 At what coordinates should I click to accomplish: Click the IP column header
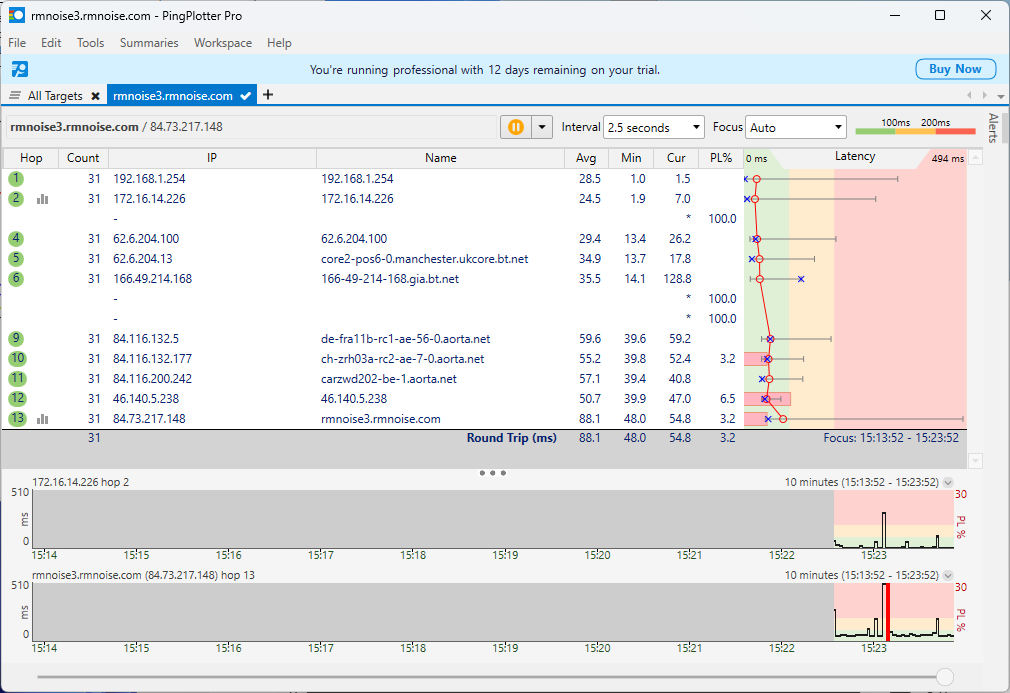pyautogui.click(x=212, y=158)
